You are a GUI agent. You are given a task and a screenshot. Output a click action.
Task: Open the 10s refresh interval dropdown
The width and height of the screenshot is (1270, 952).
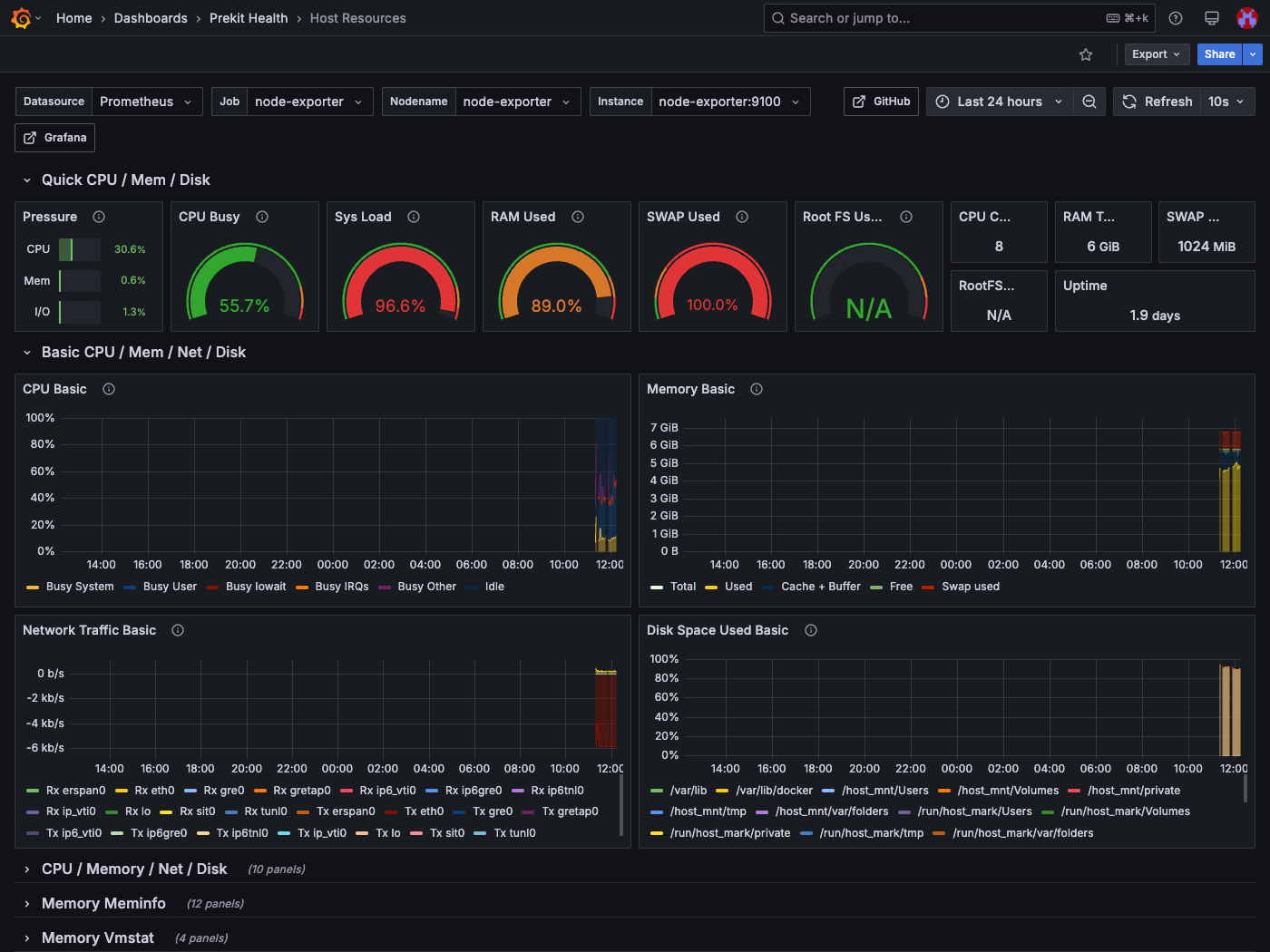[1227, 102]
